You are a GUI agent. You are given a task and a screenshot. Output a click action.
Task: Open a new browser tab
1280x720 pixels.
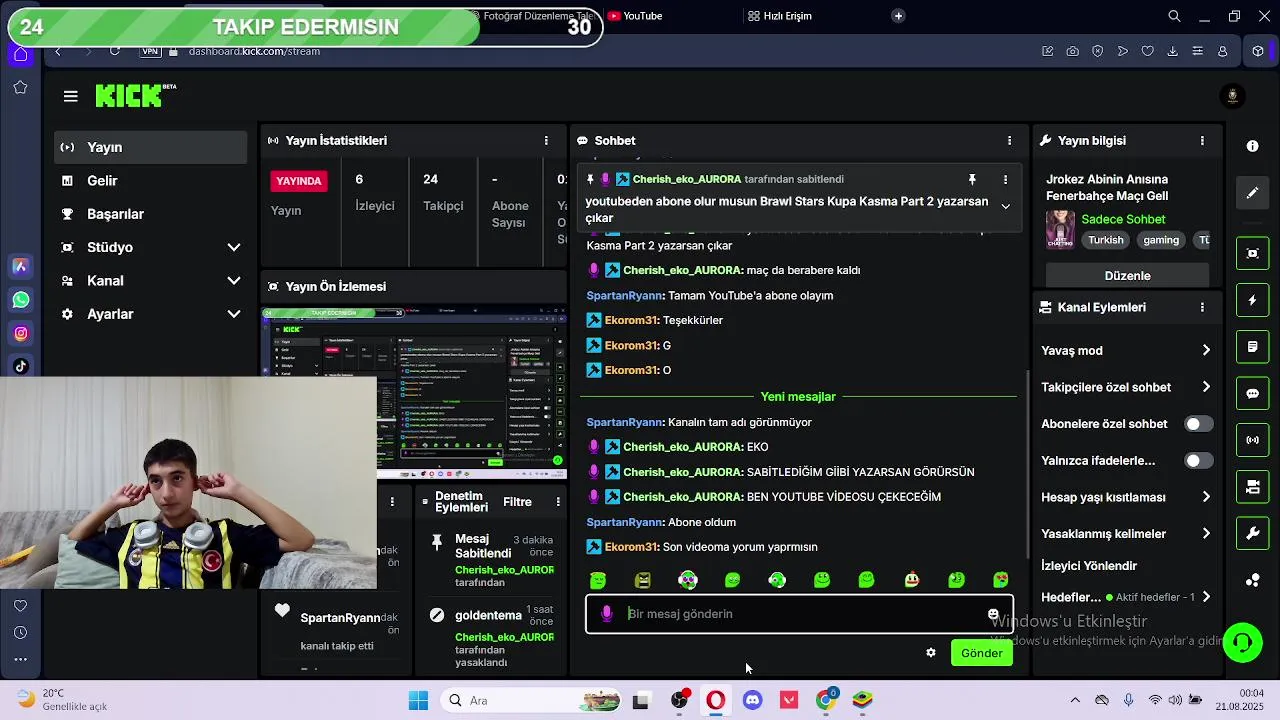tap(898, 16)
